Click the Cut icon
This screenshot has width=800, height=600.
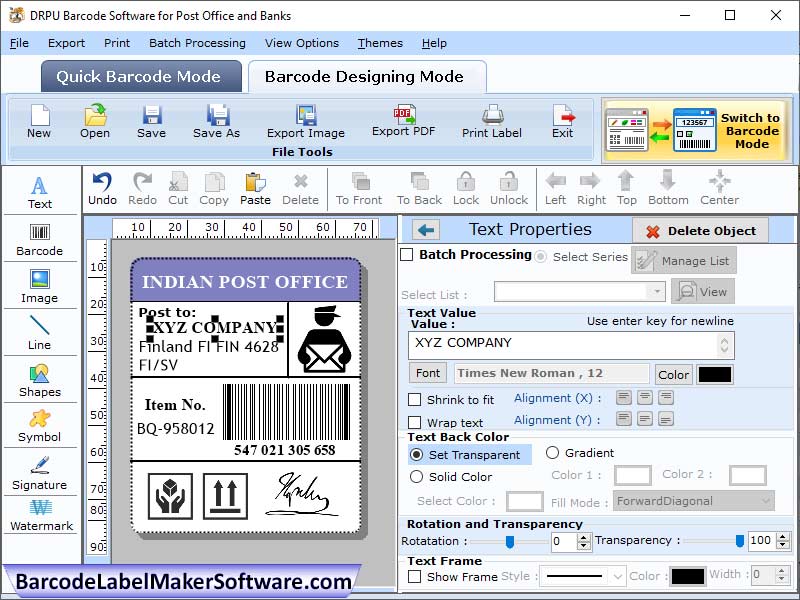tap(178, 189)
